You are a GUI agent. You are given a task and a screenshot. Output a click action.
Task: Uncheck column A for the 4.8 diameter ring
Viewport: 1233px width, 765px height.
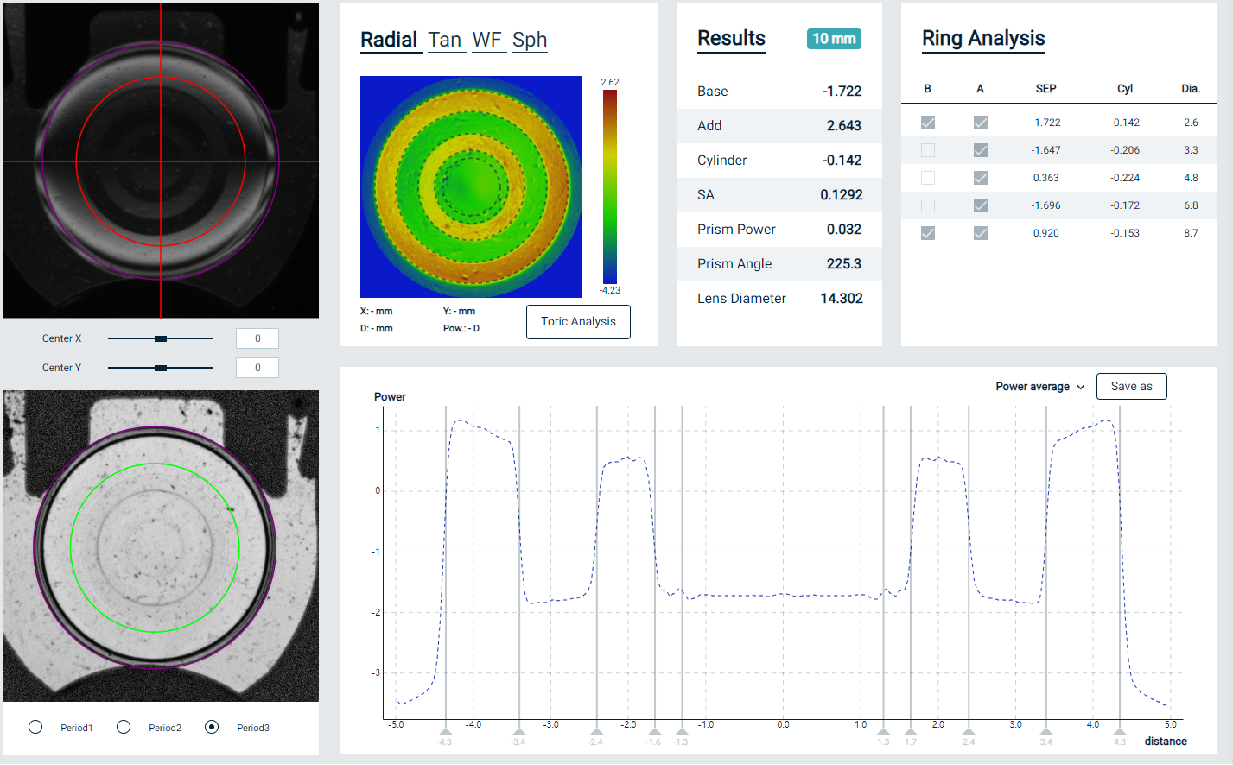click(x=981, y=178)
